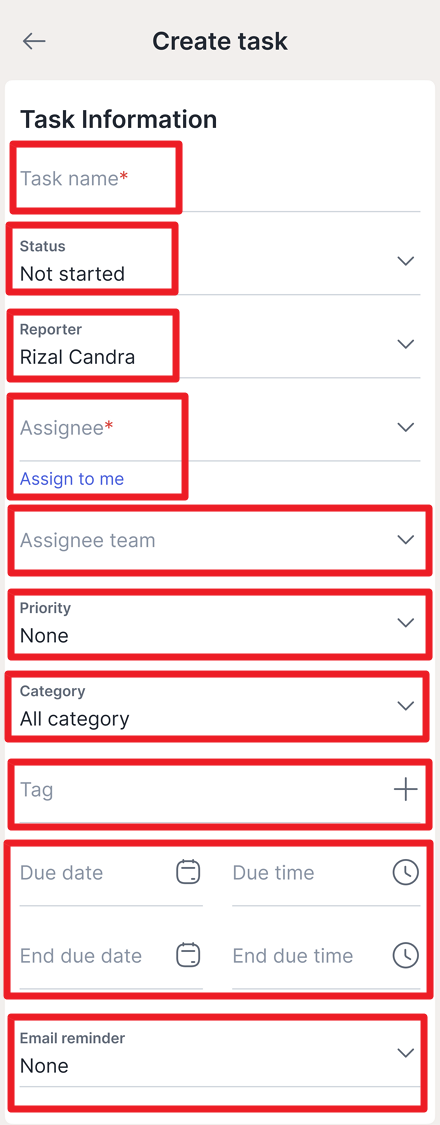Click the Assign to me link
The width and height of the screenshot is (440, 1125).
72,479
